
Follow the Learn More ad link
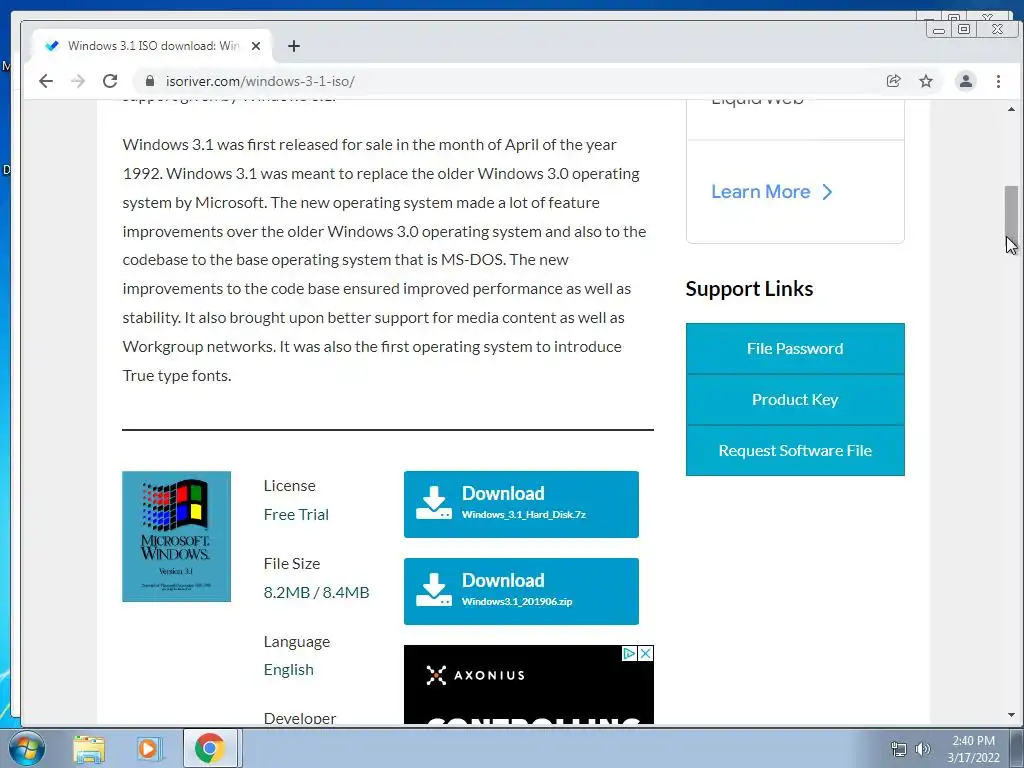click(772, 191)
